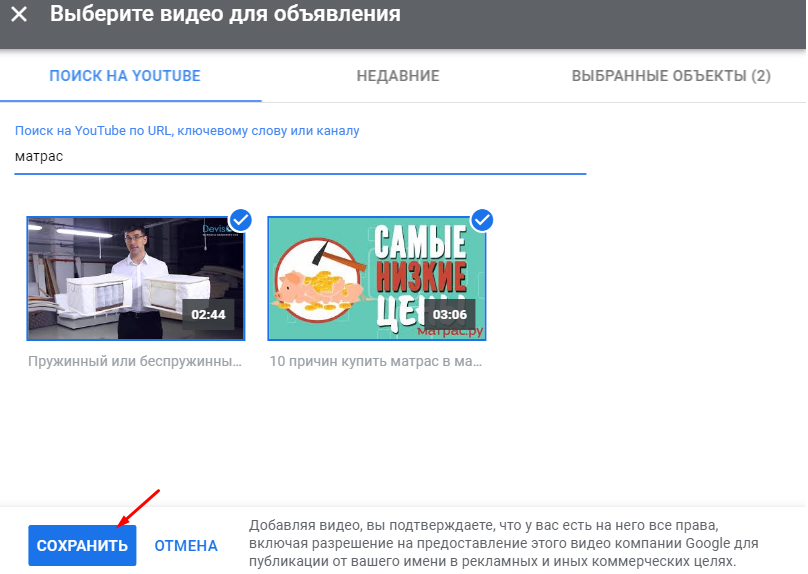Click the 'Выберите видео для объявления' dialog title
Viewport: 808px width, 574px height.
[225, 15]
